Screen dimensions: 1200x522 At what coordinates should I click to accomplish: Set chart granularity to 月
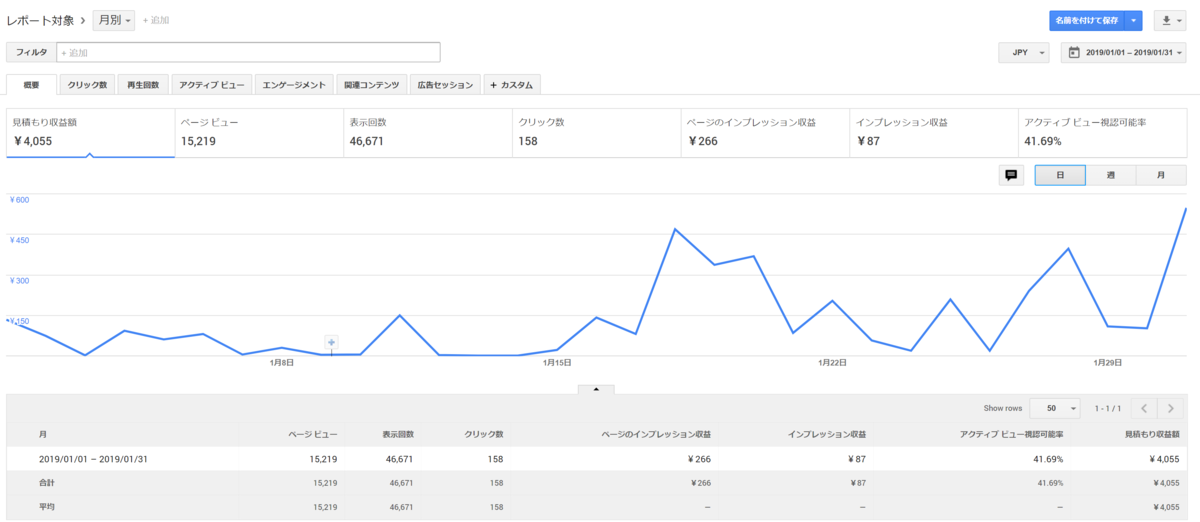(1162, 175)
